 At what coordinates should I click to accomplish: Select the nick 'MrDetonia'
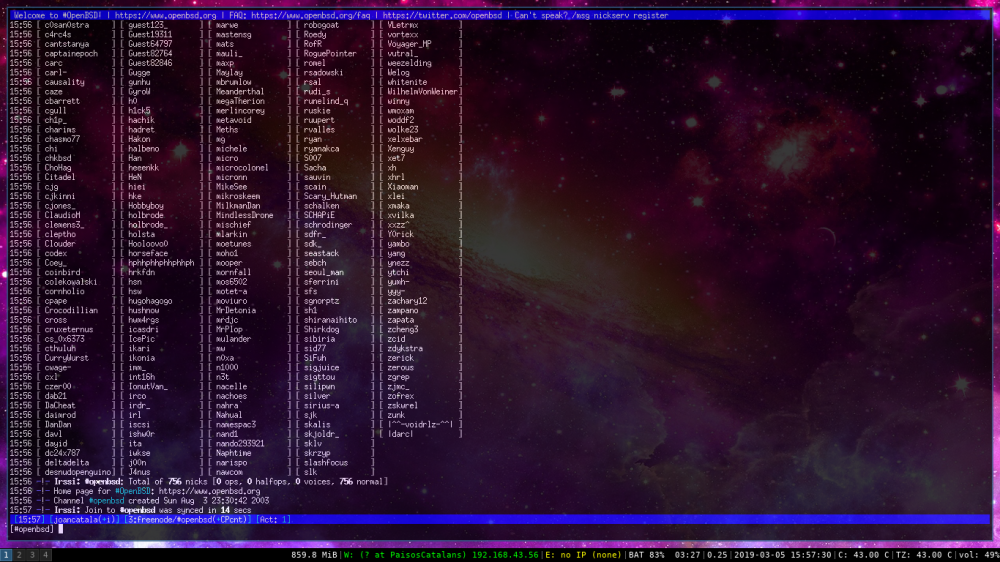point(235,311)
